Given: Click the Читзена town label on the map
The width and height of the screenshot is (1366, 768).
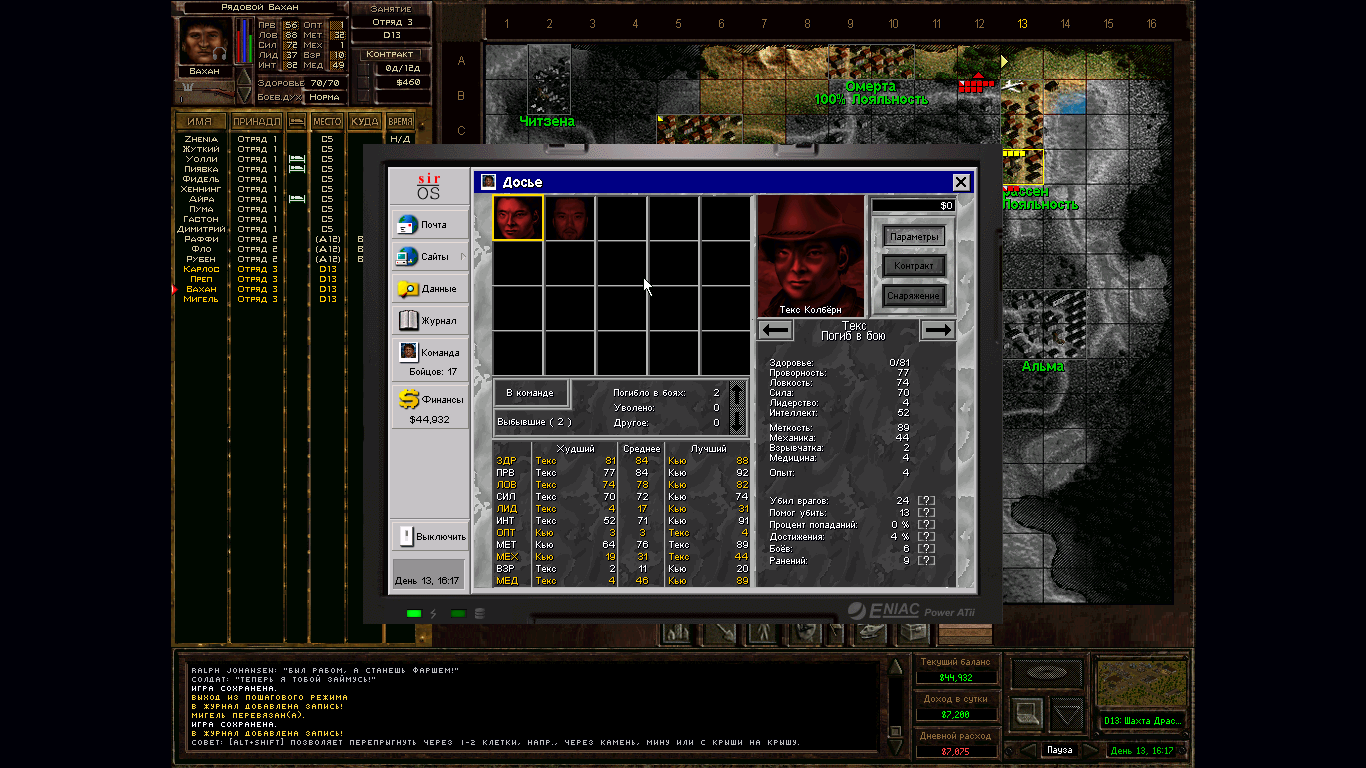Looking at the screenshot, I should pyautogui.click(x=547, y=121).
